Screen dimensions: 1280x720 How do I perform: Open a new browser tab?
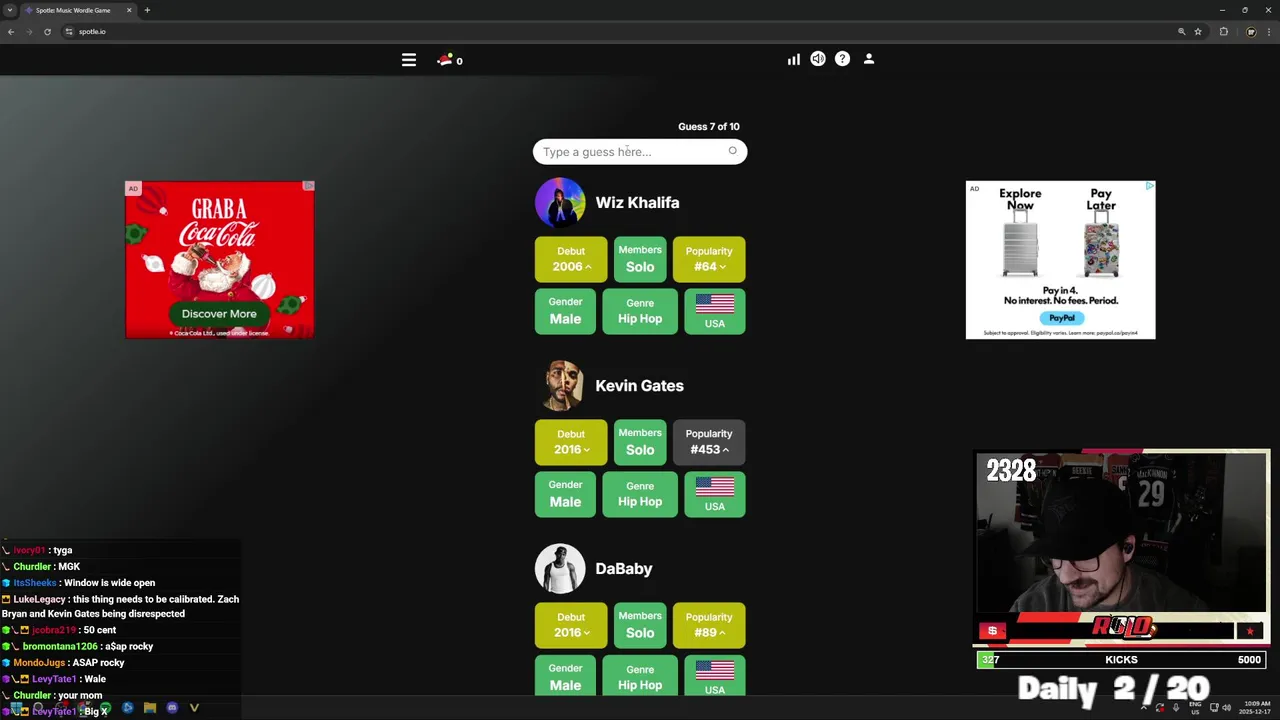tap(147, 10)
